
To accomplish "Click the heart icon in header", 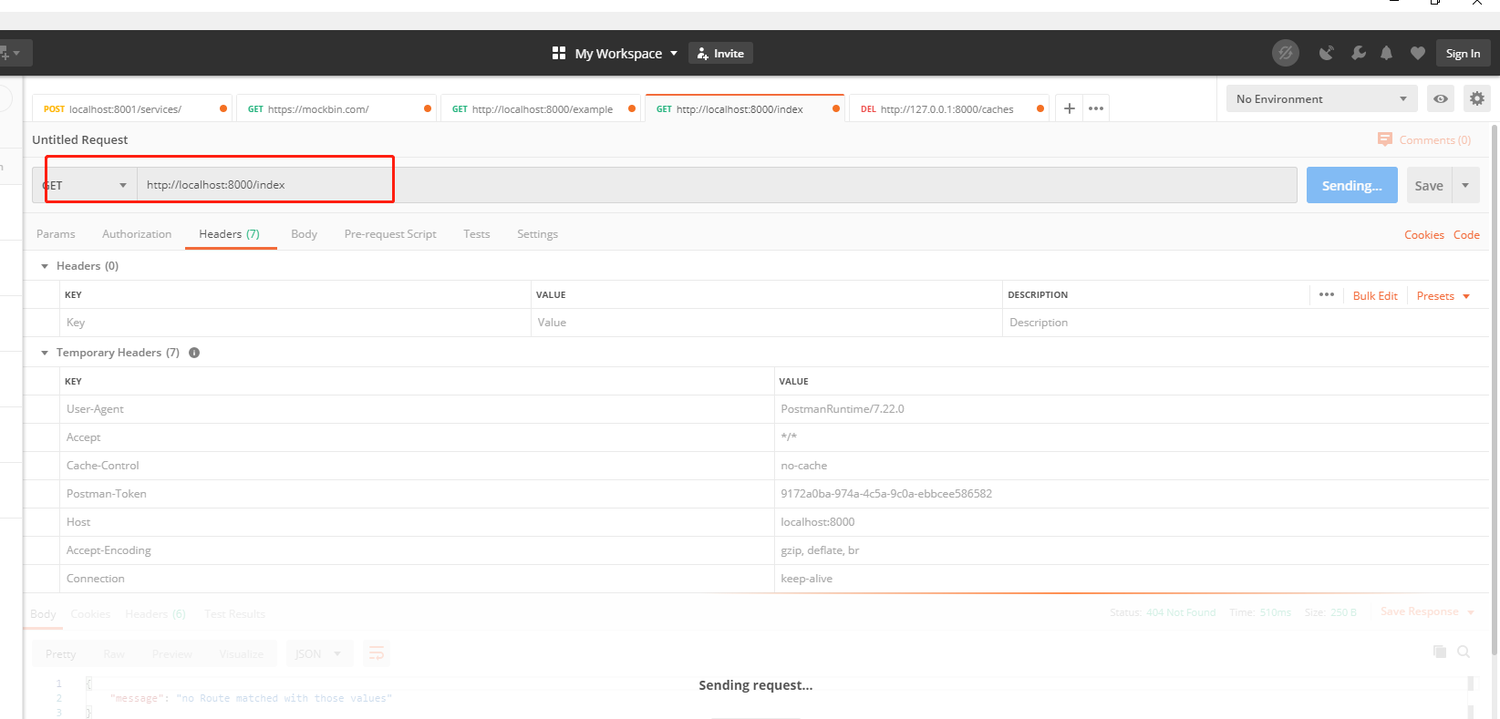I will pyautogui.click(x=1417, y=53).
